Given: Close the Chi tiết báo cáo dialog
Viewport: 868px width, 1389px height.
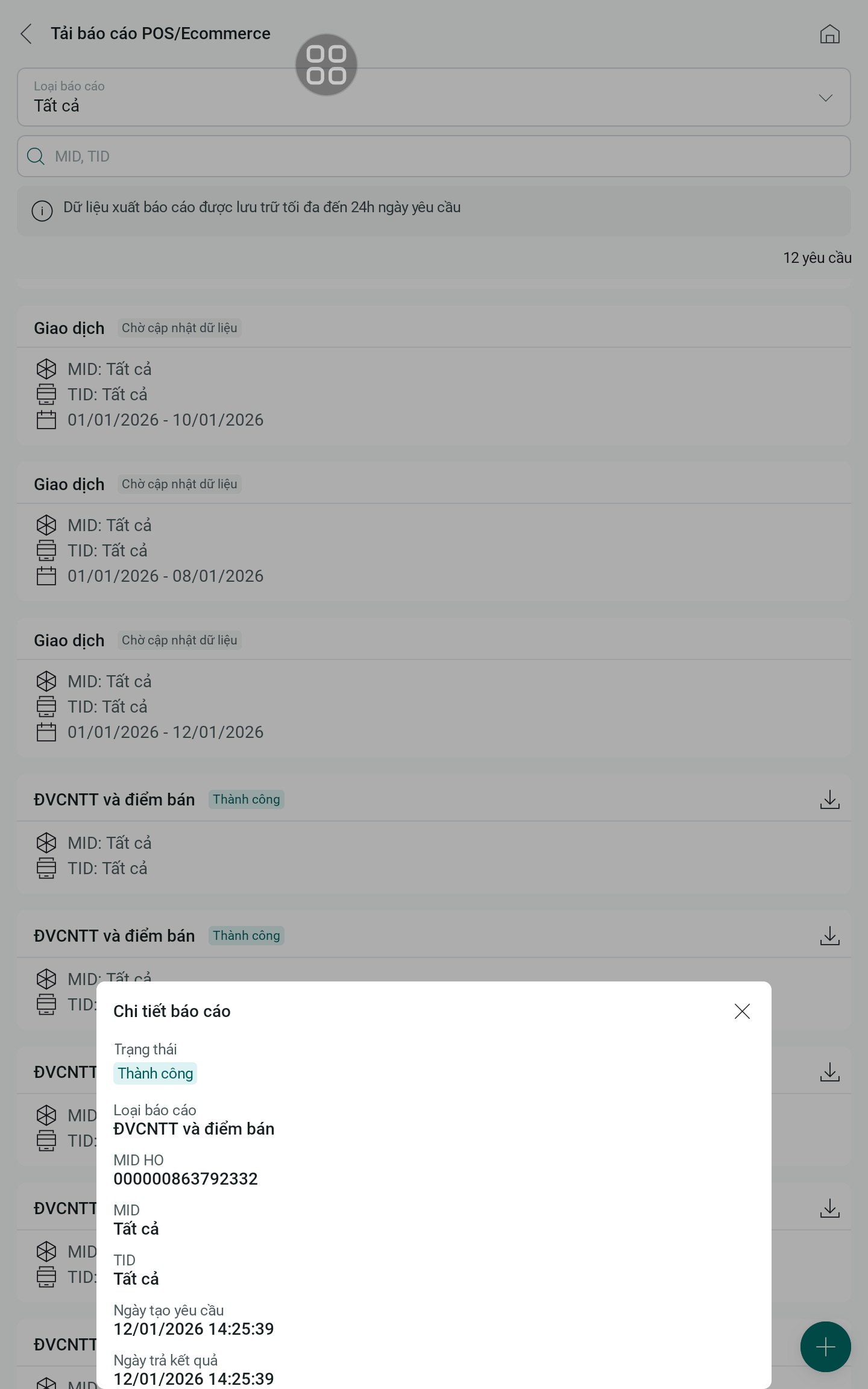Looking at the screenshot, I should 742,1011.
